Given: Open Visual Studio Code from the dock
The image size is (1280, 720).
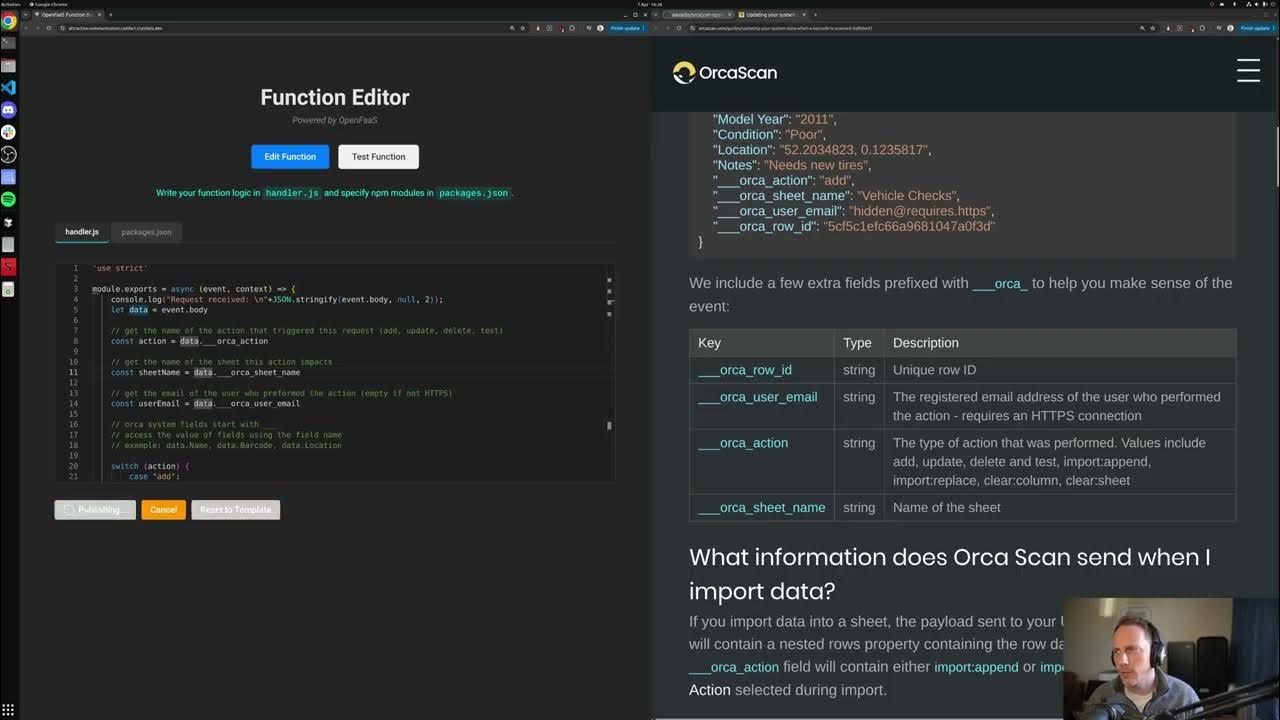Looking at the screenshot, I should tap(11, 87).
